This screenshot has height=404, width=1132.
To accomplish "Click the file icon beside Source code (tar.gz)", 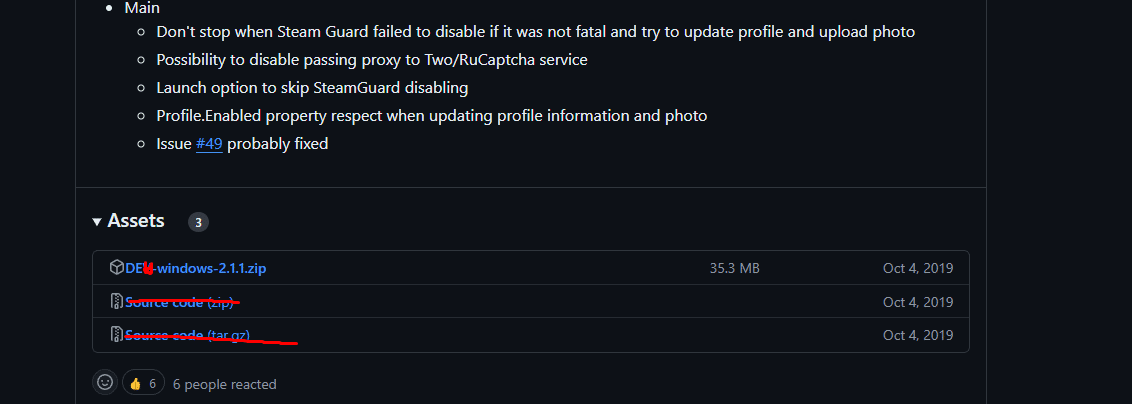I will (x=116, y=335).
